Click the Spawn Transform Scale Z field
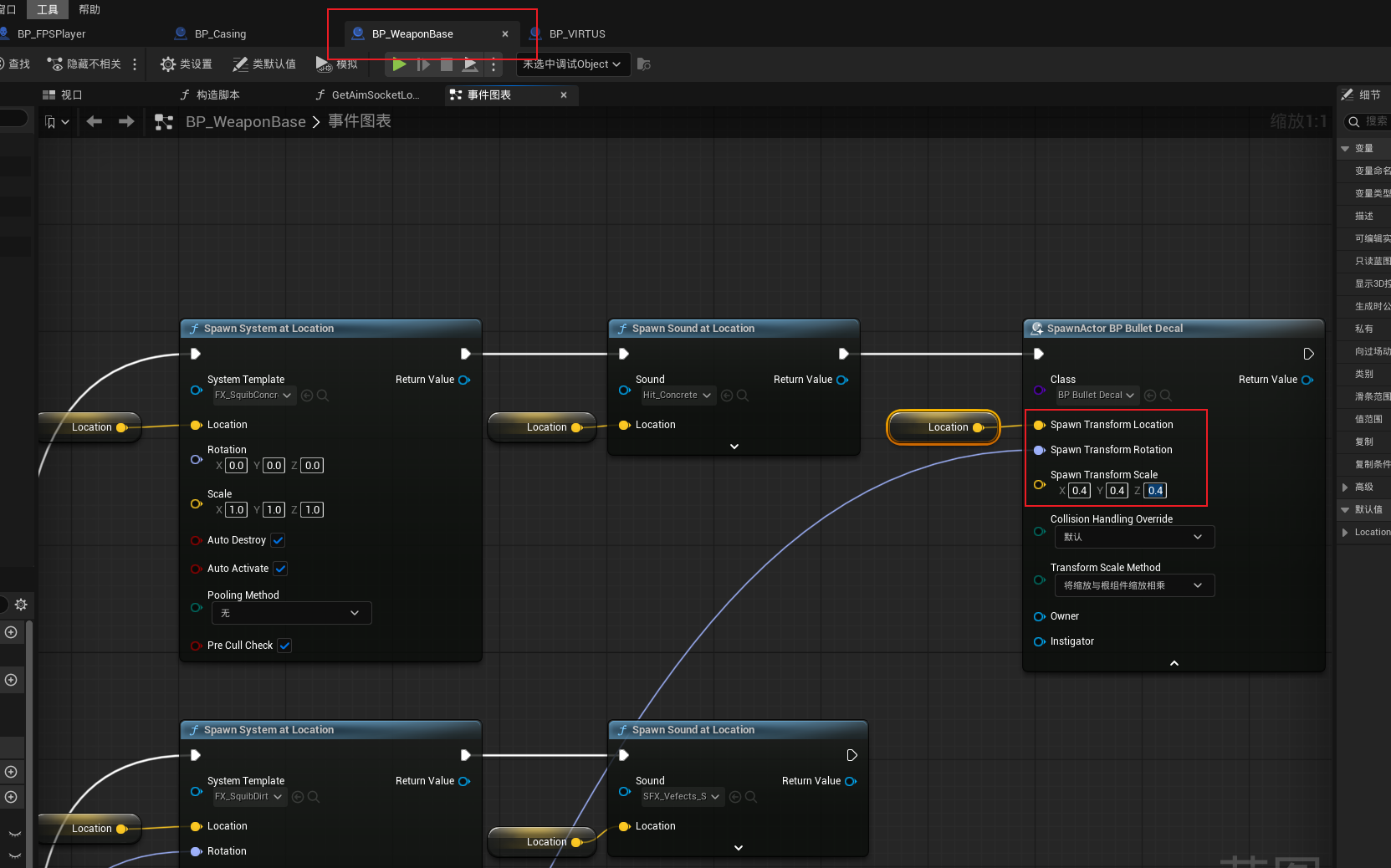Image resolution: width=1391 pixels, height=868 pixels. (x=1155, y=491)
